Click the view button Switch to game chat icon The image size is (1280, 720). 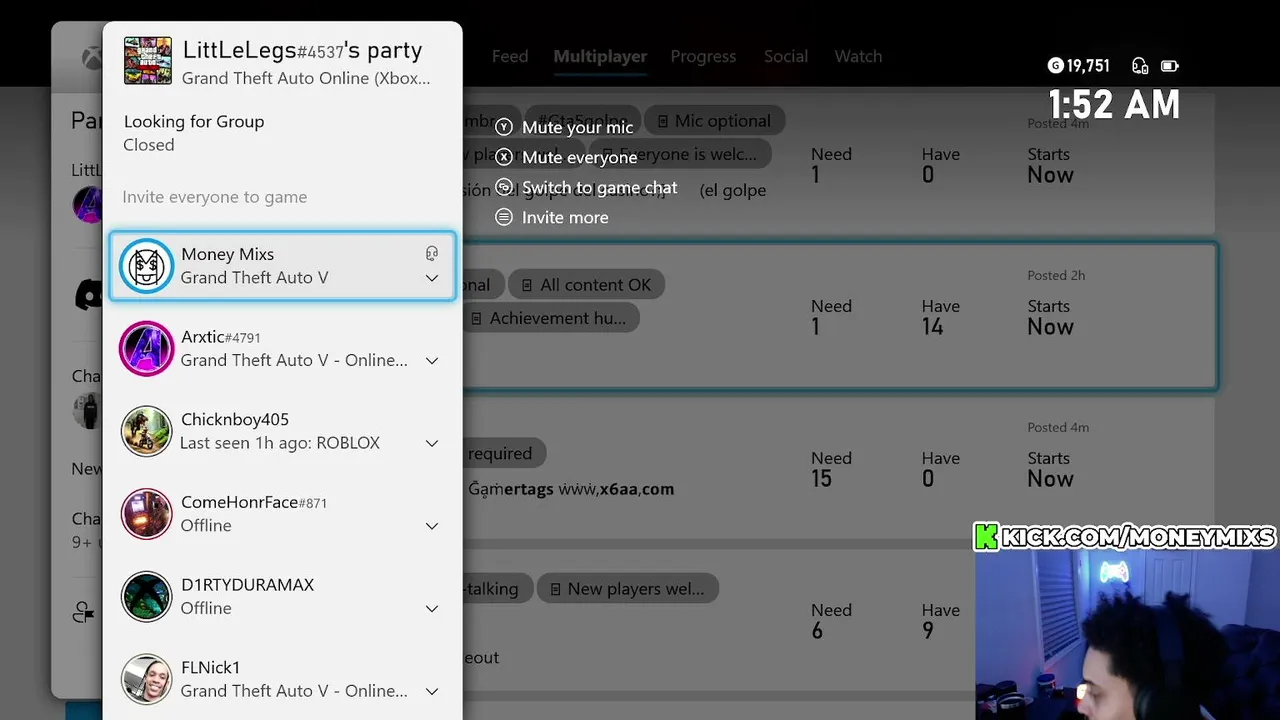point(504,187)
